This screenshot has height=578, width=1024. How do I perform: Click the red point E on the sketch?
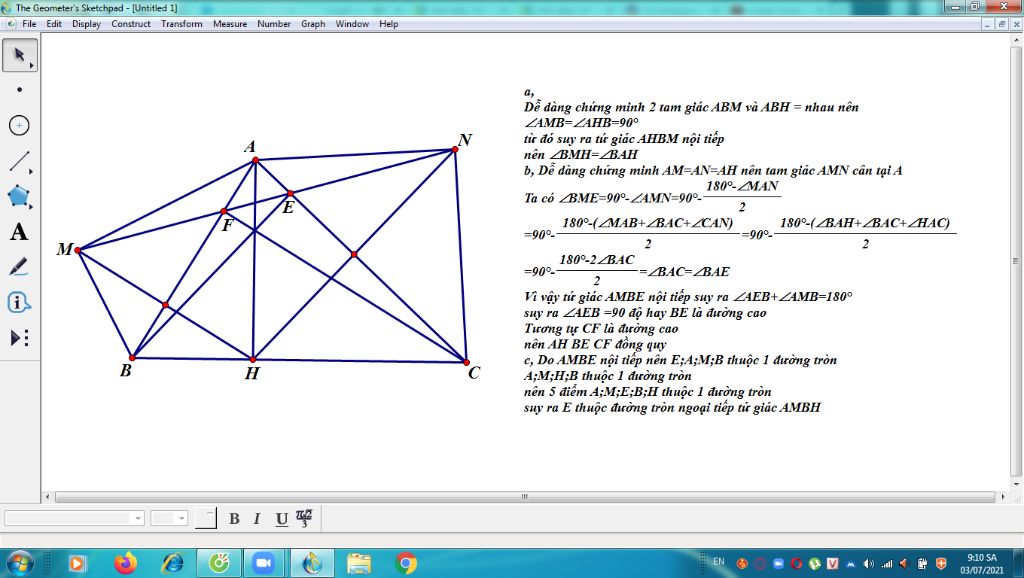291,193
